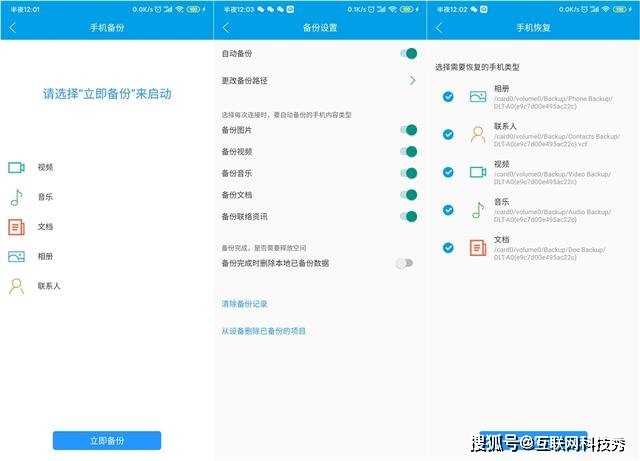Tap the 选择需要恢复的手机类型 heading
The height and width of the screenshot is (461, 640).
click(477, 67)
